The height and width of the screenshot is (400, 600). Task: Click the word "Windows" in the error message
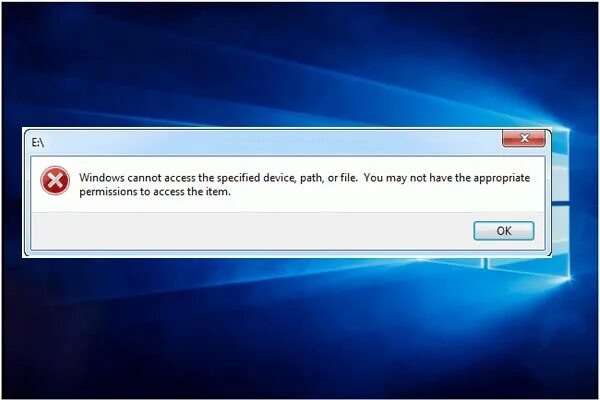[102, 178]
